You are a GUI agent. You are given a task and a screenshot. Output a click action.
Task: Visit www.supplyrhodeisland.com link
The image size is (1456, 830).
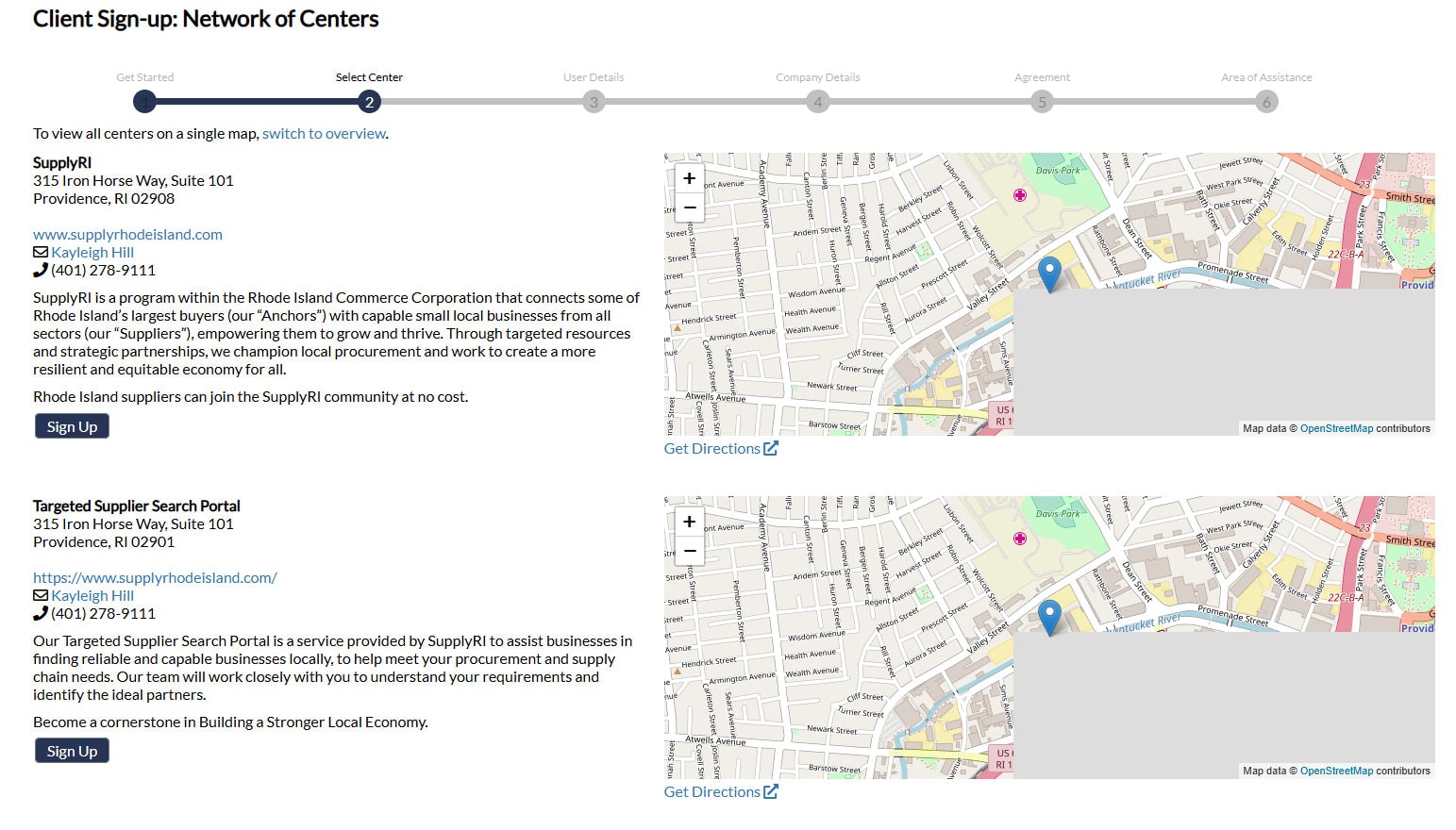(127, 234)
